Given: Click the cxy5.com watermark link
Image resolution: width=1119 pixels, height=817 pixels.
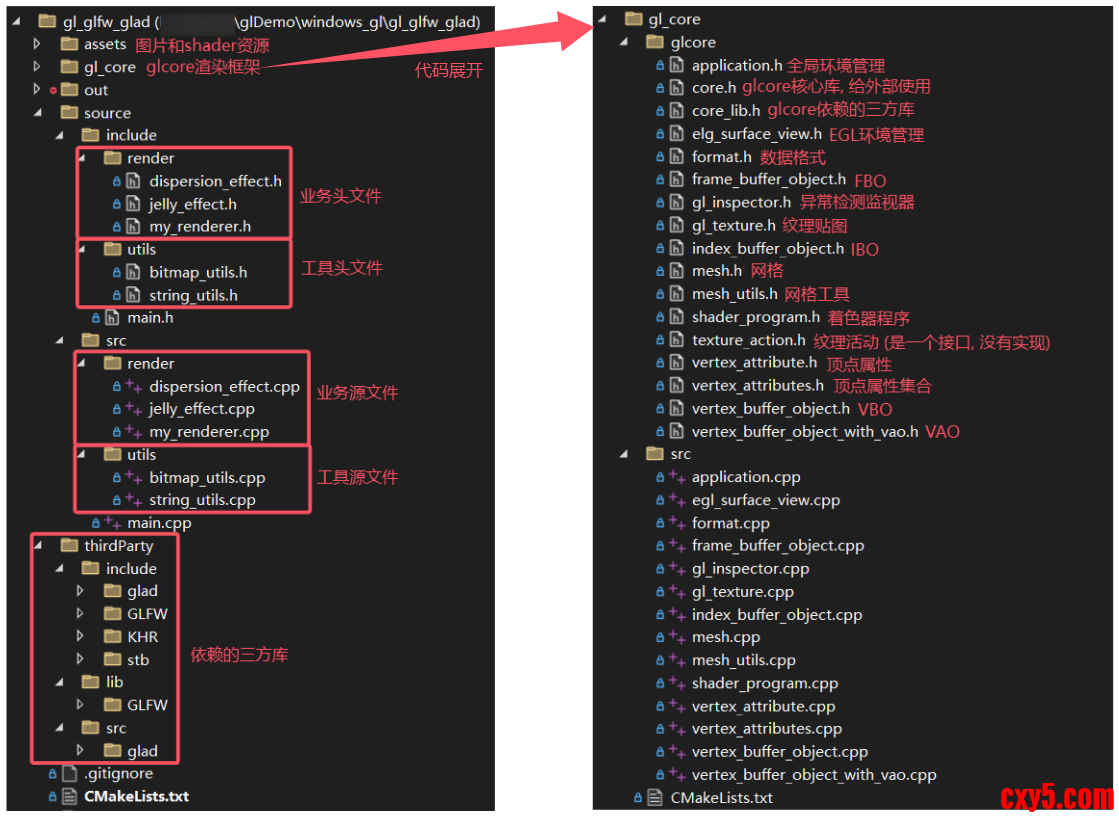Looking at the screenshot, I should click(x=1056, y=797).
